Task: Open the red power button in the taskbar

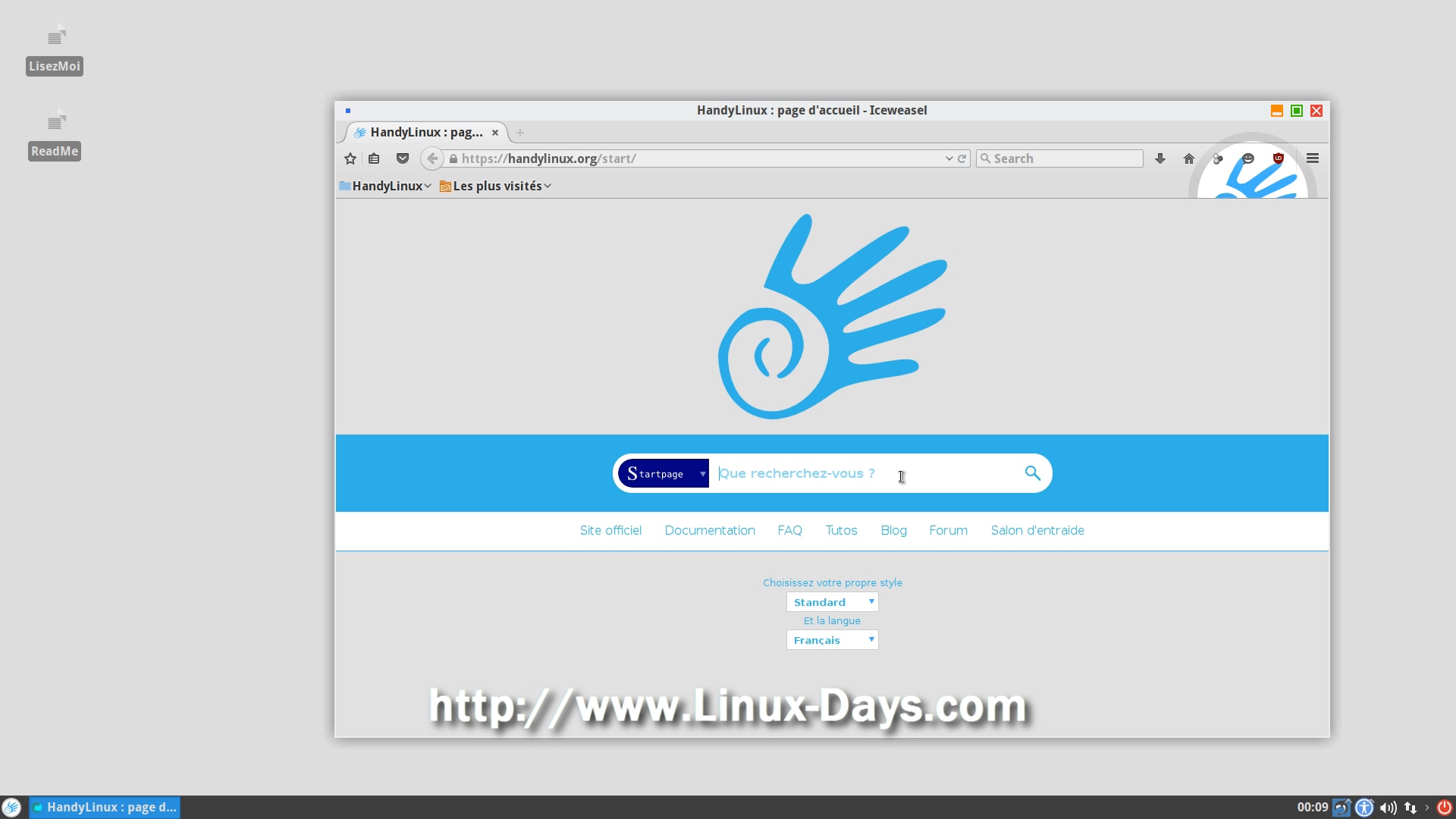Action: 1444,807
